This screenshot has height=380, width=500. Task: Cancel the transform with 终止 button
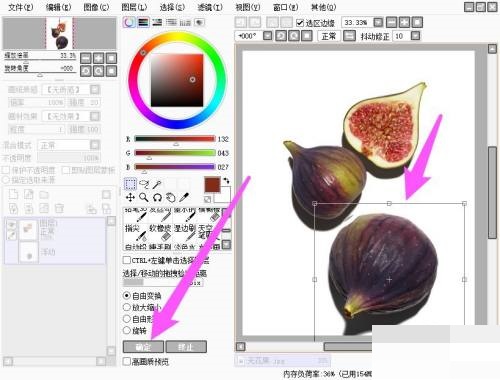pyautogui.click(x=186, y=347)
